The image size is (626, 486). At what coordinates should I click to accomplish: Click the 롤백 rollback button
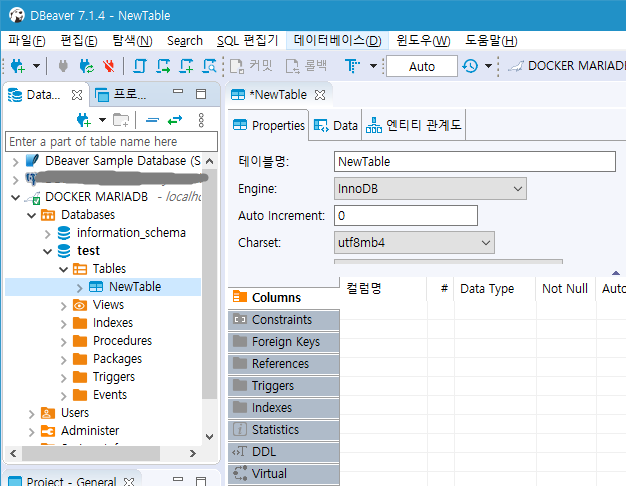[x=307, y=66]
